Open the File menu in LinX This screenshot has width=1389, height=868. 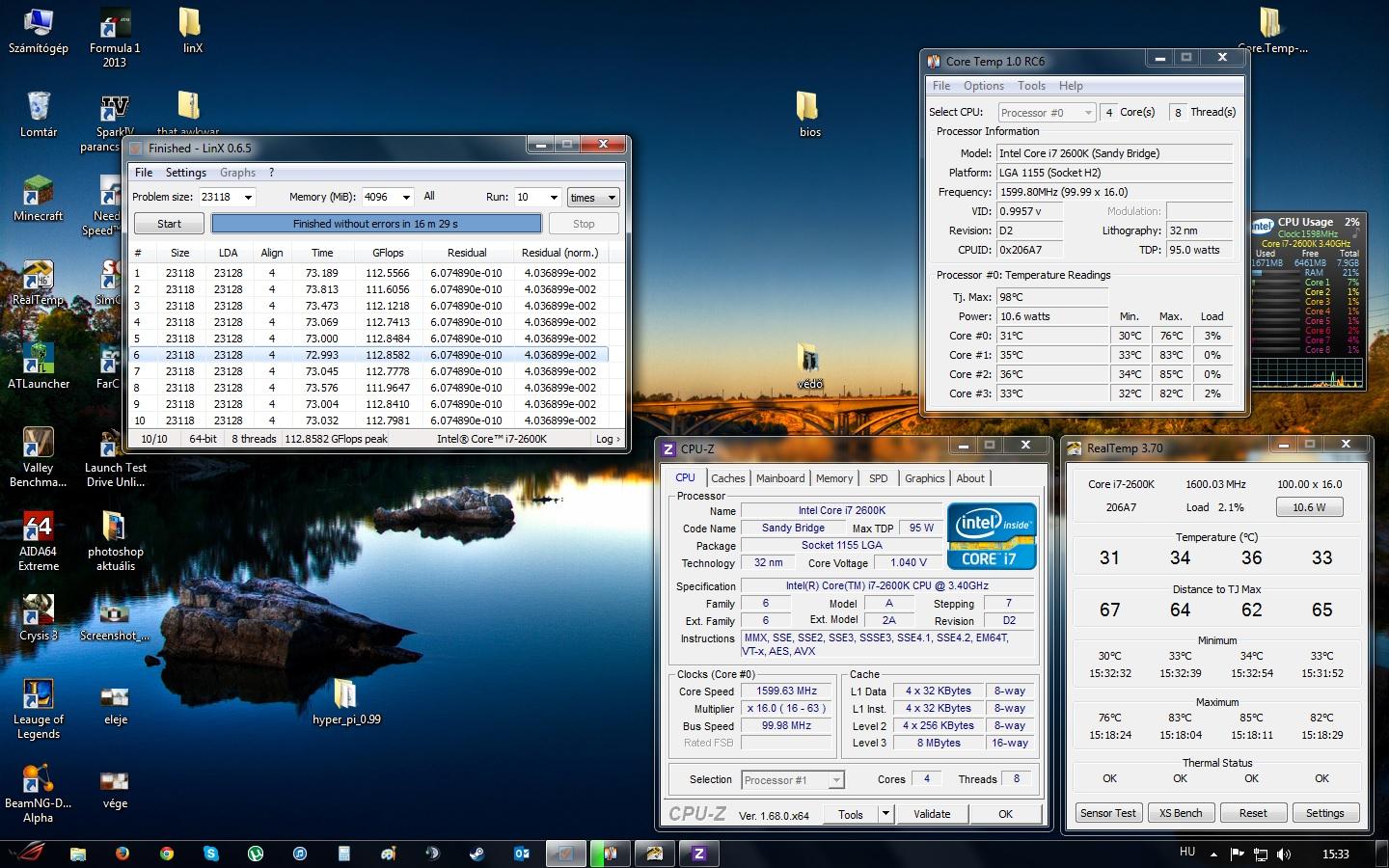coord(144,173)
